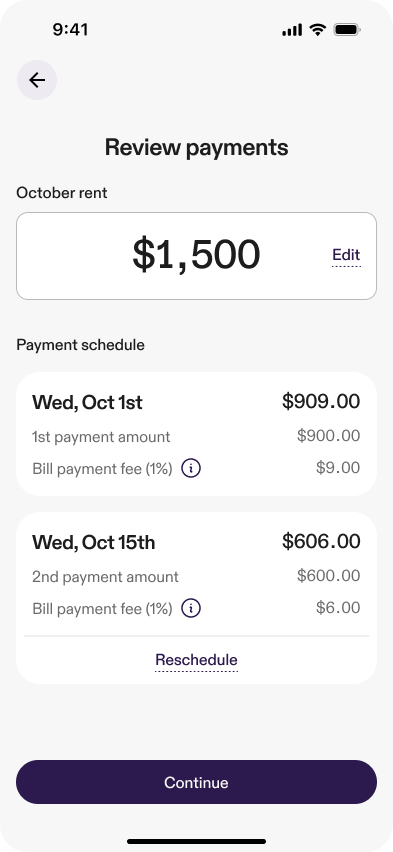Click the Edit link for rent amount

click(x=346, y=255)
